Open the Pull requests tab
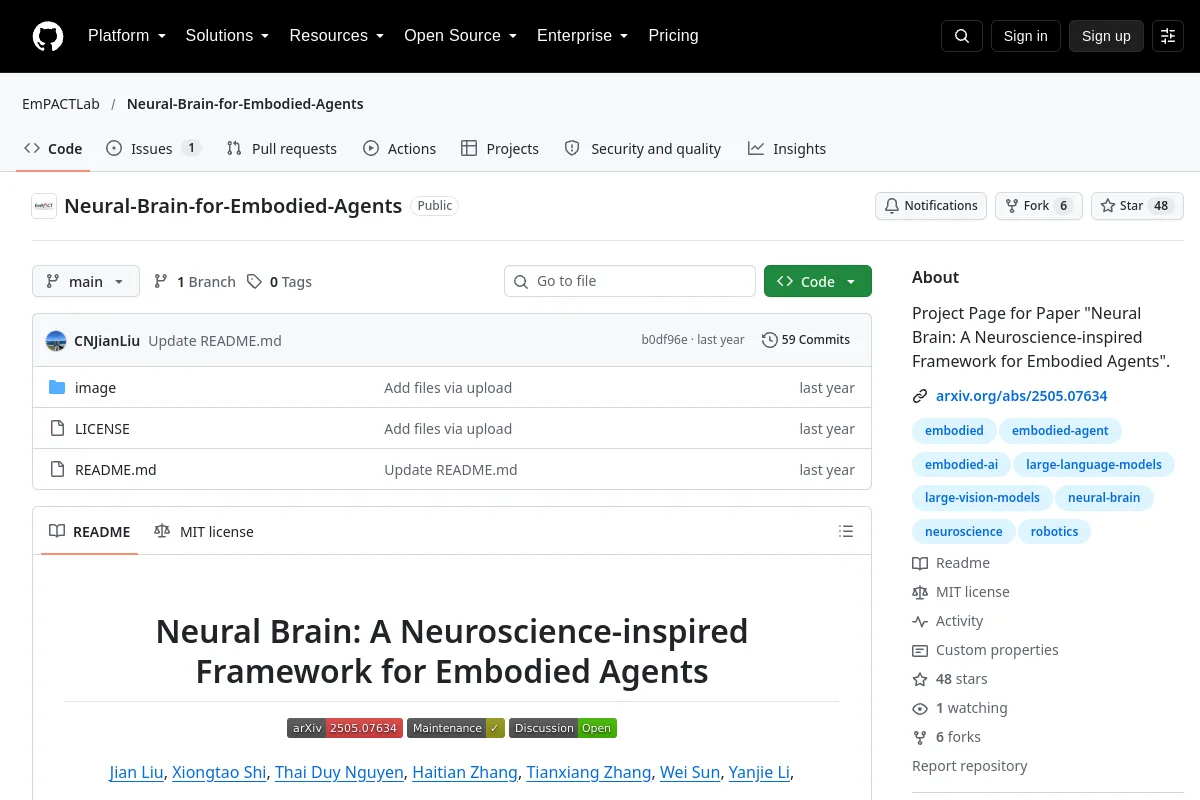Viewport: 1200px width, 800px height. tap(282, 149)
